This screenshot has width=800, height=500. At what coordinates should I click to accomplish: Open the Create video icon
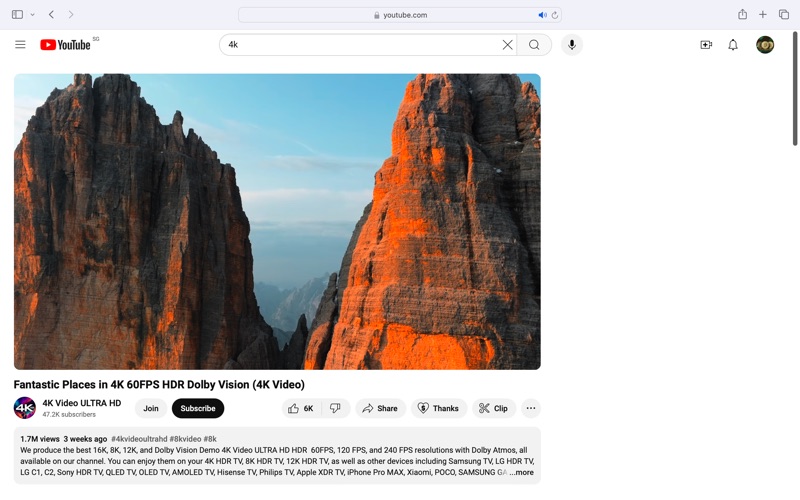point(706,45)
